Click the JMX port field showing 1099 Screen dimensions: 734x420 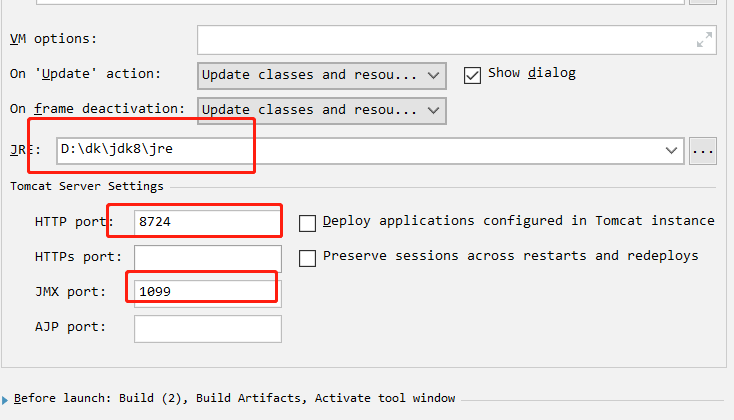(x=207, y=292)
